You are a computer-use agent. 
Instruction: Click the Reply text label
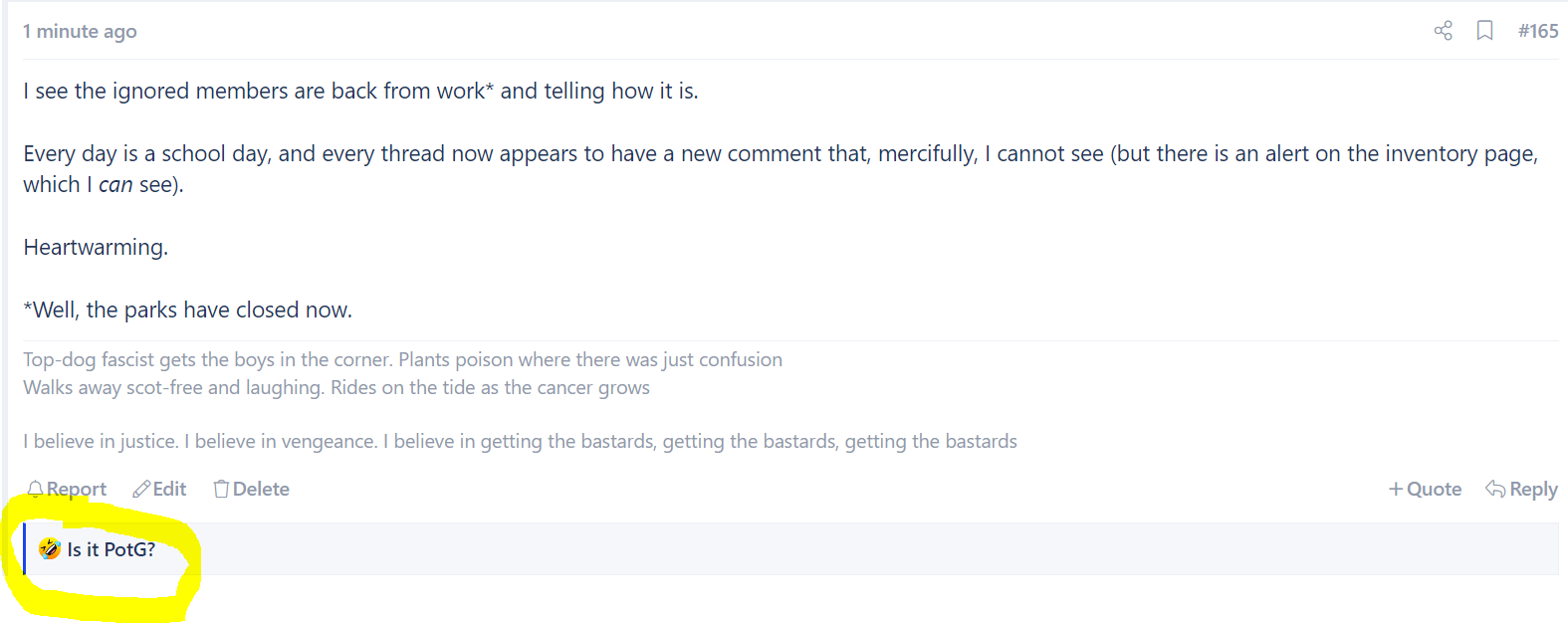point(1533,489)
